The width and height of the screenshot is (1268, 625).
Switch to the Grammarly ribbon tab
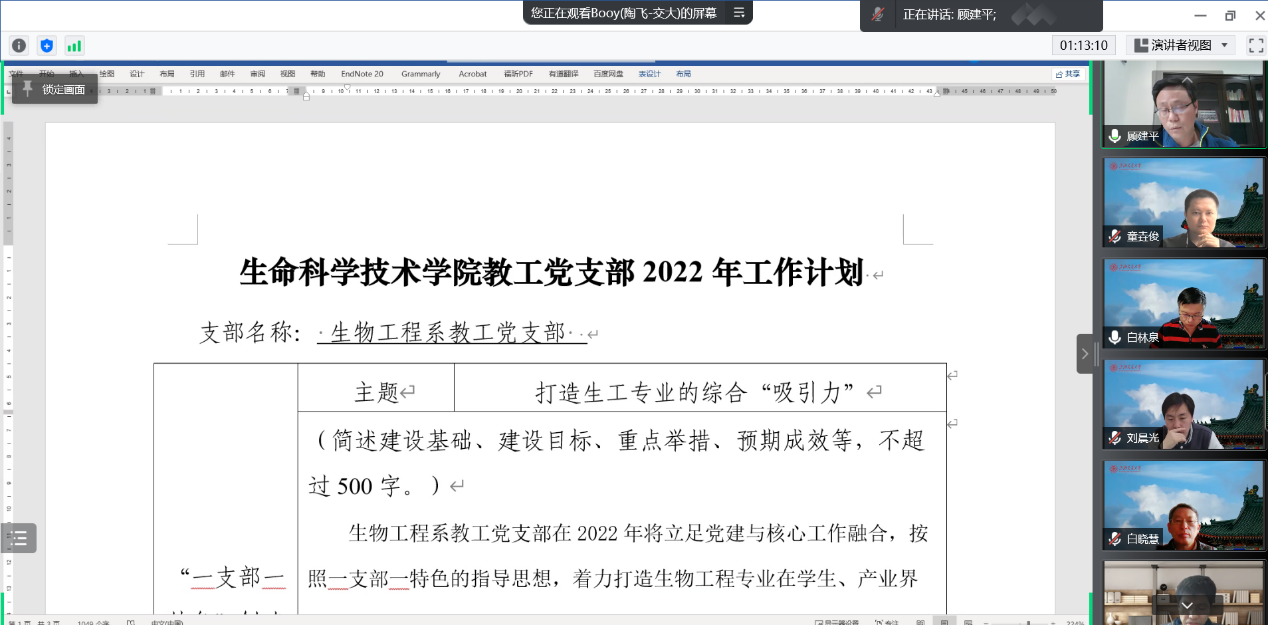(x=420, y=74)
